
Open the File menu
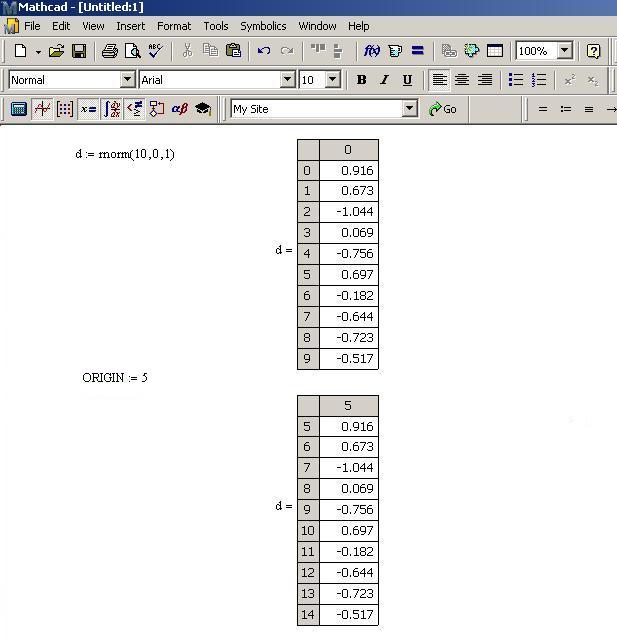click(32, 26)
